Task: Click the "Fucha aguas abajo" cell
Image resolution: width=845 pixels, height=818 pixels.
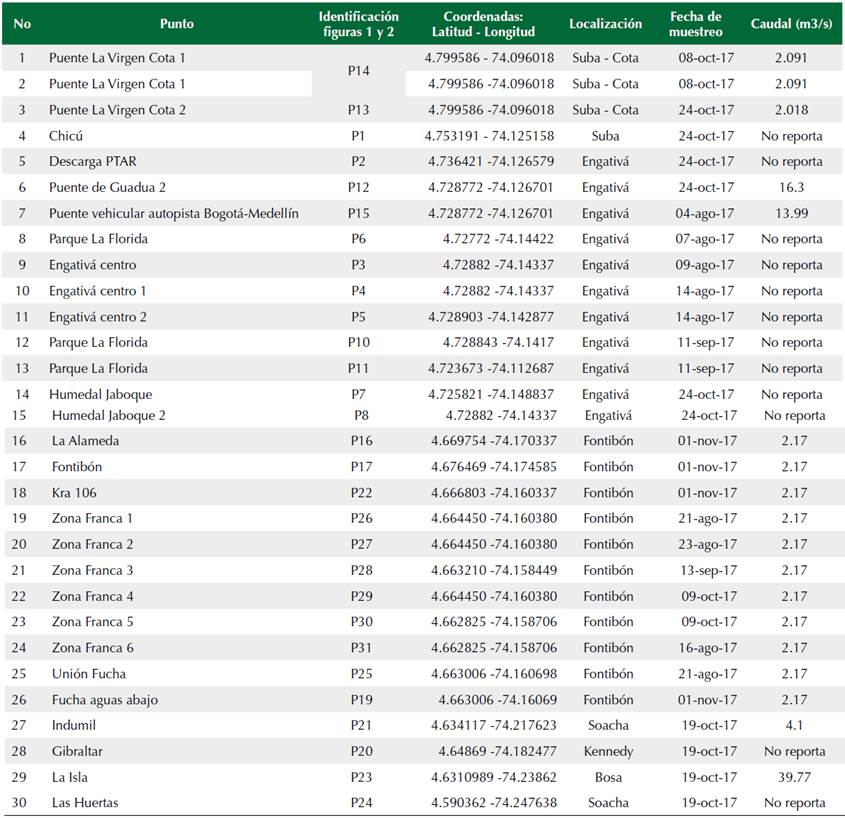Action: coord(105,700)
